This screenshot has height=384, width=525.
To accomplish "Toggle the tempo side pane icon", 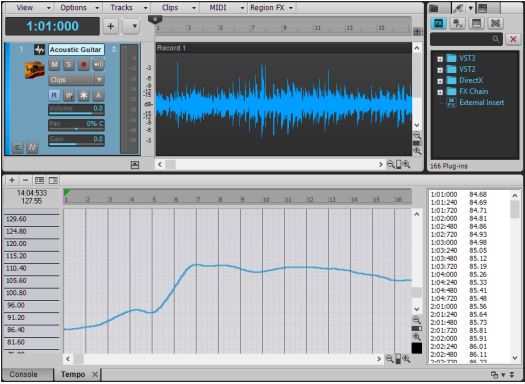I will click(x=53, y=180).
